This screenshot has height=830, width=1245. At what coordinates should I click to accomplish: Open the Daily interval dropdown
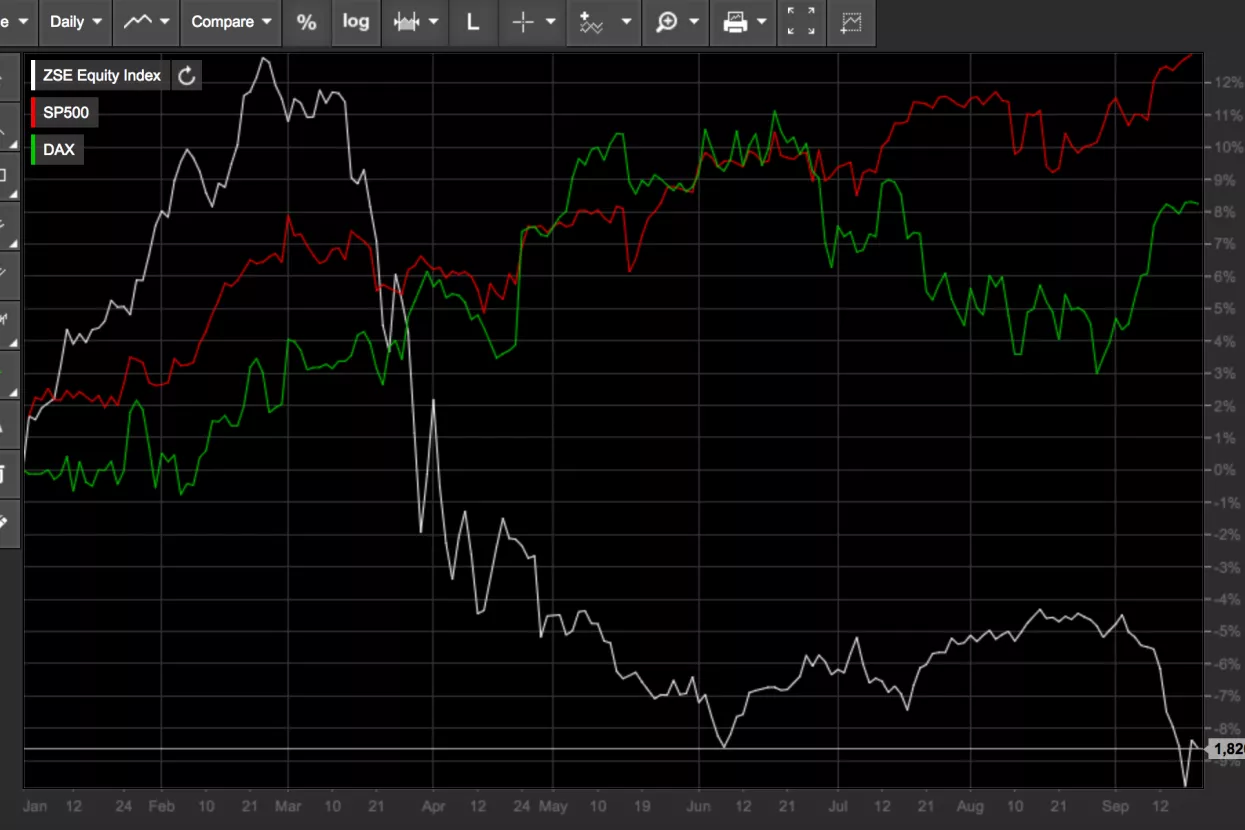[x=77, y=22]
